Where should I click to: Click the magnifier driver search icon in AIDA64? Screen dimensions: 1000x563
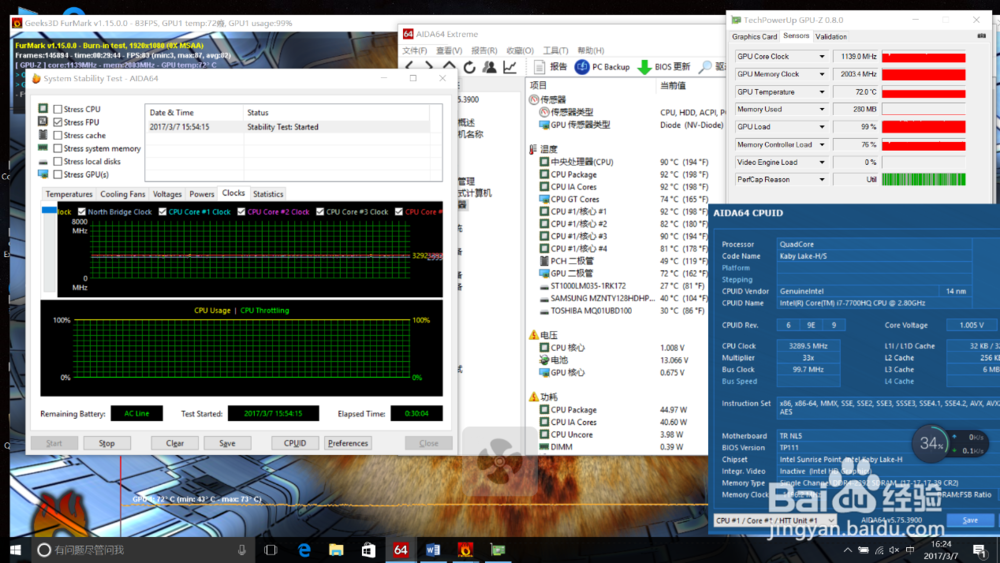[x=705, y=66]
